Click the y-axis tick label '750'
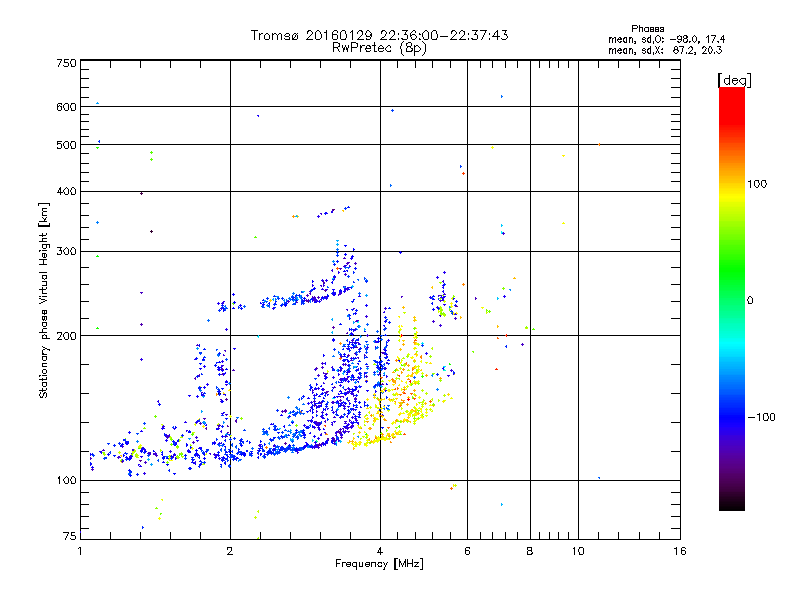Screen dimensions: 800x600 click(x=66, y=63)
